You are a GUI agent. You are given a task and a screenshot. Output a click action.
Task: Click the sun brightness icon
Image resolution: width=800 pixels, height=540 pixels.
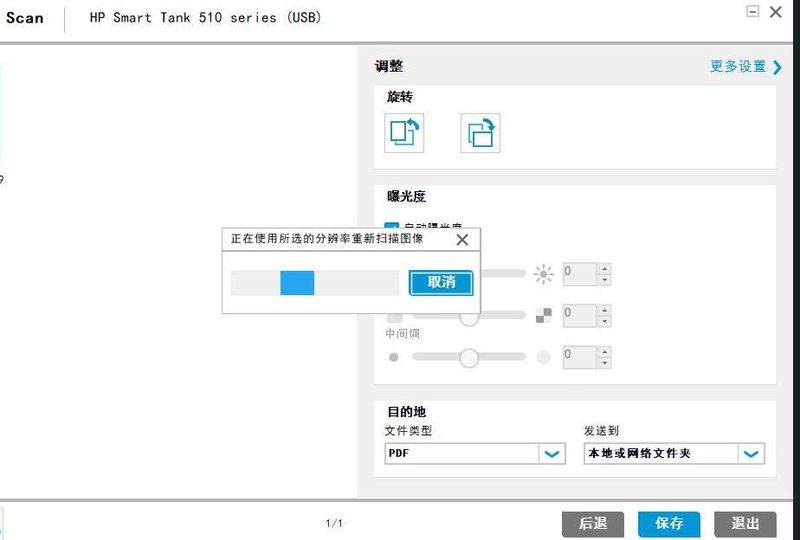[543, 273]
